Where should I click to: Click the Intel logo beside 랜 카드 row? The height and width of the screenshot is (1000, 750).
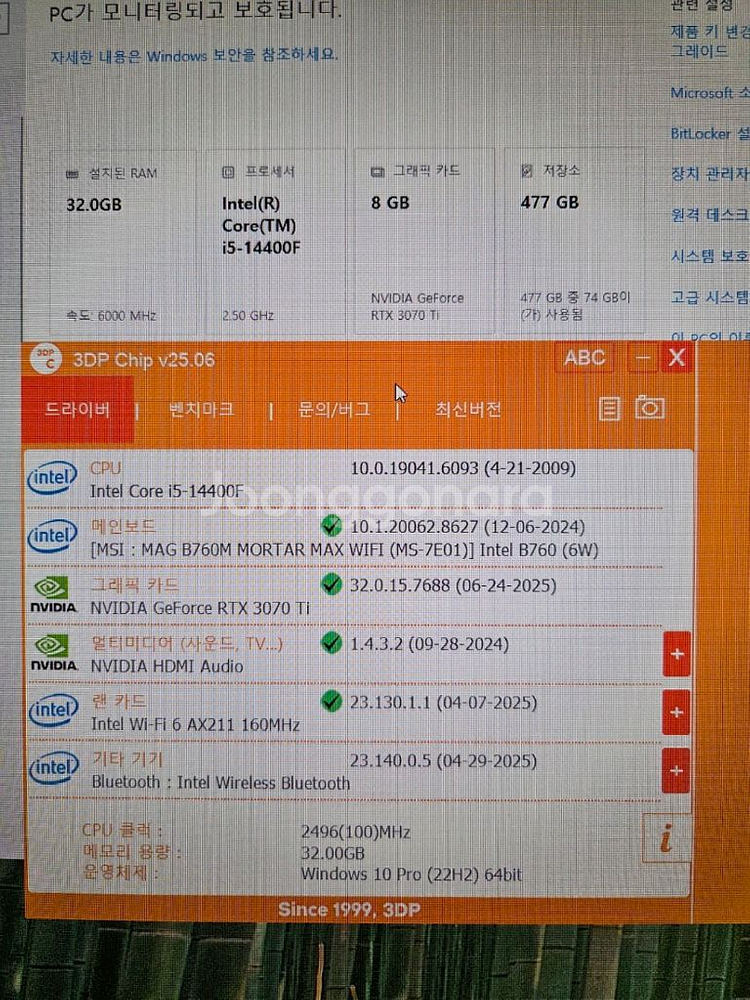pos(54,710)
